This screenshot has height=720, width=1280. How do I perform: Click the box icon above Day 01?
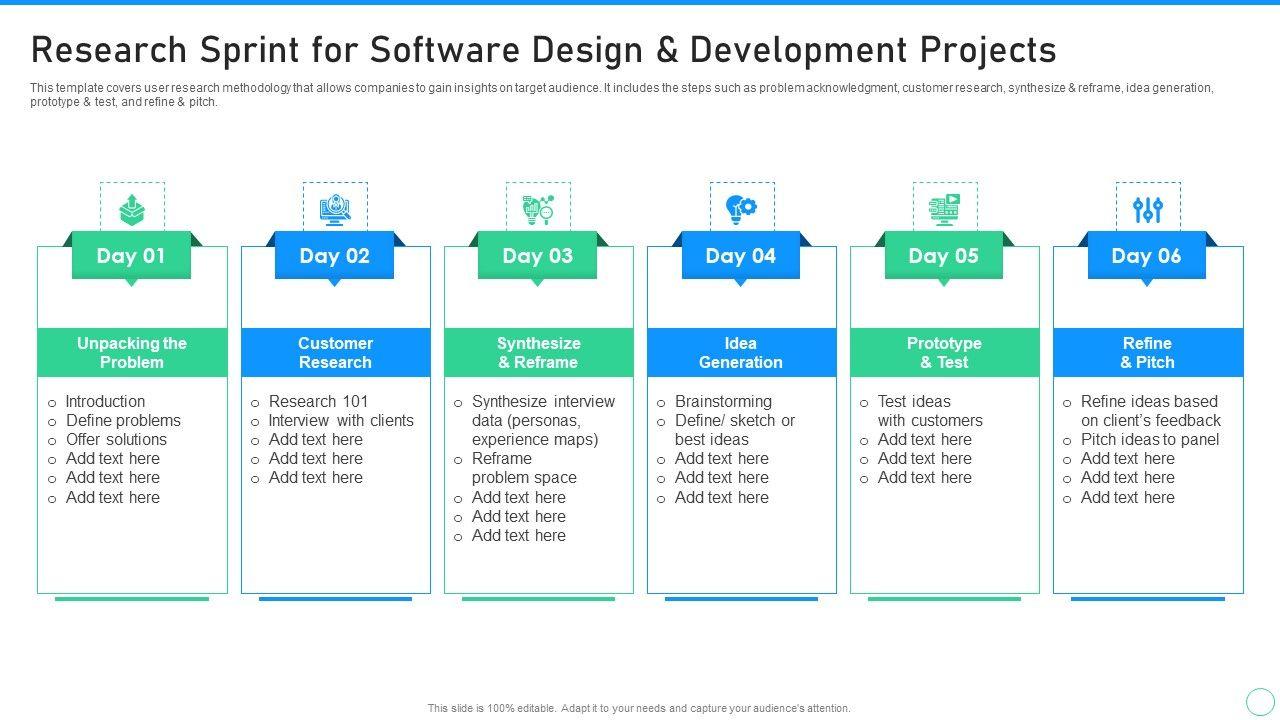[131, 210]
